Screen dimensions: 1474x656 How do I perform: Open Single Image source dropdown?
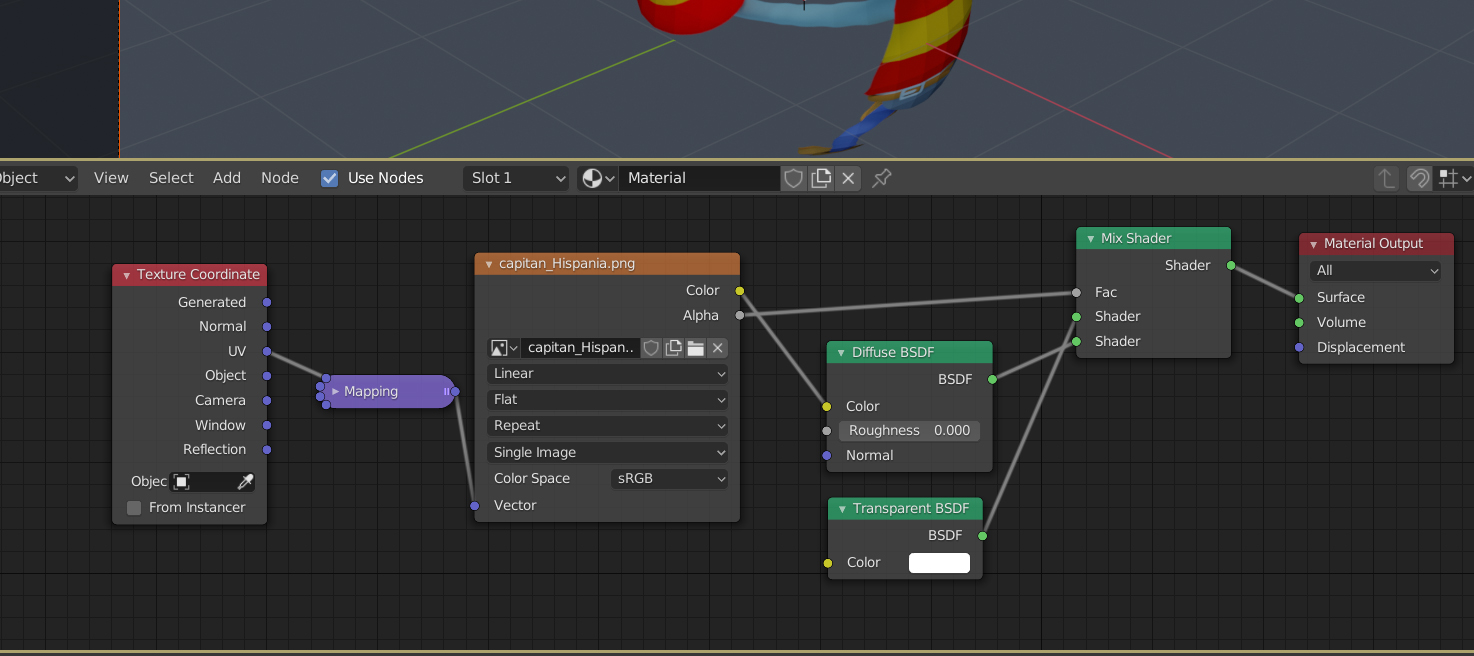coord(608,453)
